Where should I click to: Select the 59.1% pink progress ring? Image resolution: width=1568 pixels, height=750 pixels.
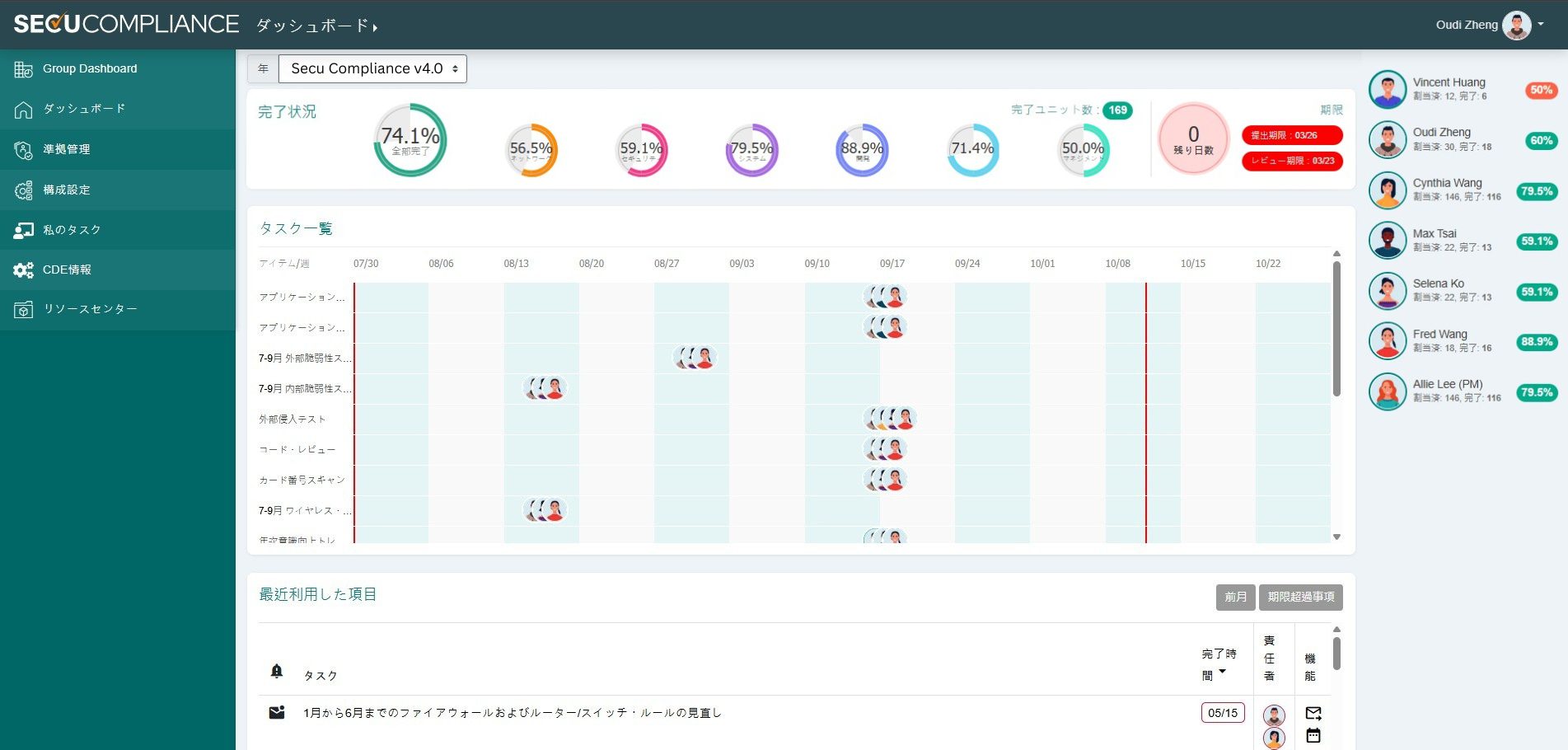[642, 150]
